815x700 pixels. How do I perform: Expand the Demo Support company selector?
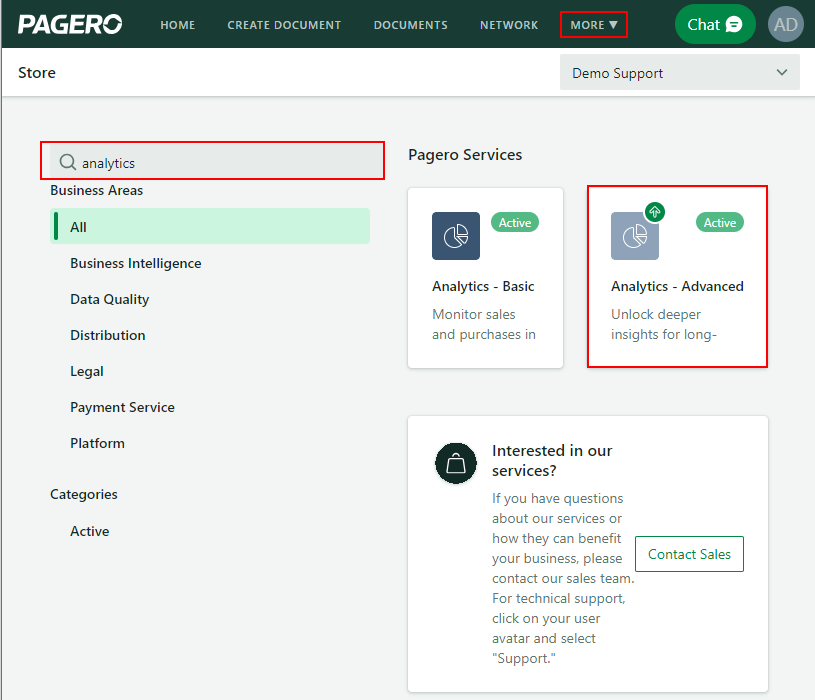pyautogui.click(x=679, y=73)
